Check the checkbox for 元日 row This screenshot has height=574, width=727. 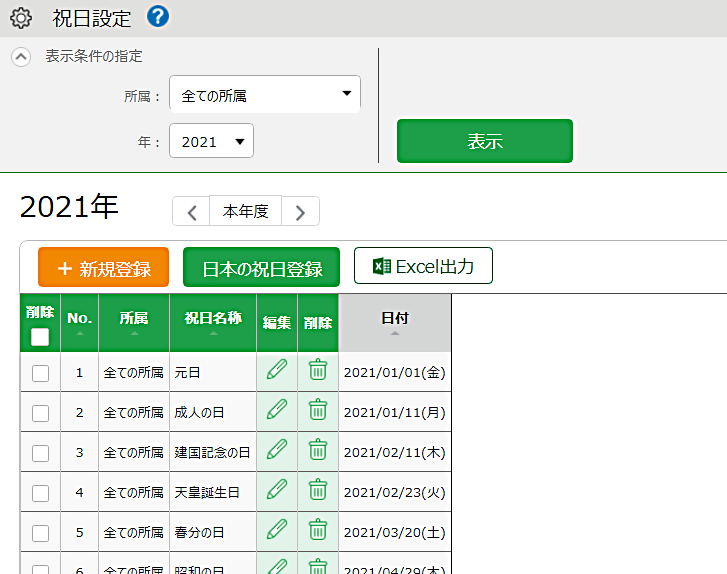click(x=40, y=373)
